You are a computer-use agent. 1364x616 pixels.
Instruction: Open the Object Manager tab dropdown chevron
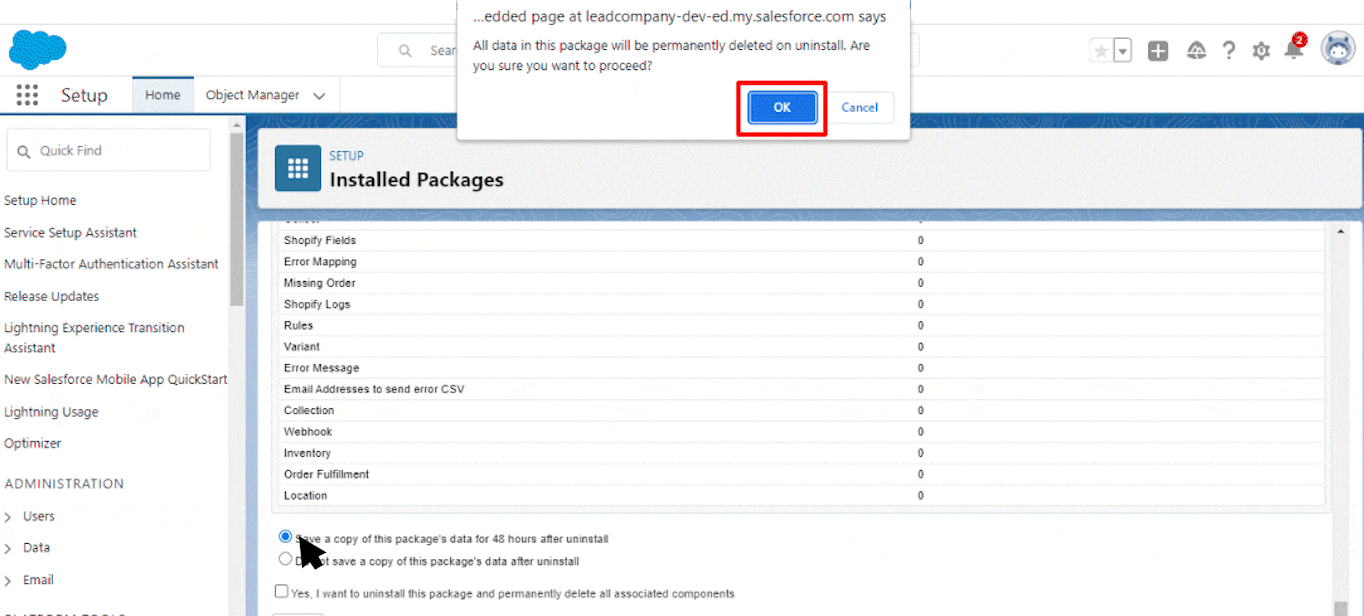pyautogui.click(x=319, y=96)
